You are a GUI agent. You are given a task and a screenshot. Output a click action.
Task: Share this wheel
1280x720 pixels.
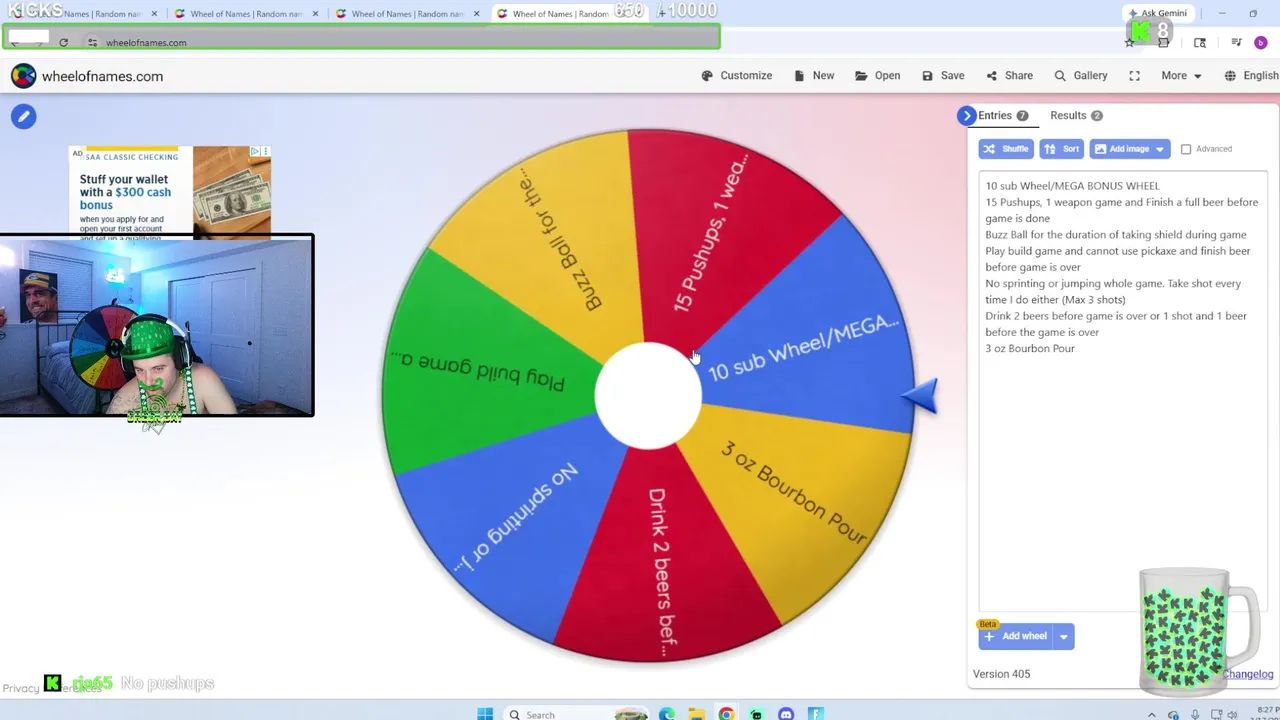pyautogui.click(x=1009, y=76)
